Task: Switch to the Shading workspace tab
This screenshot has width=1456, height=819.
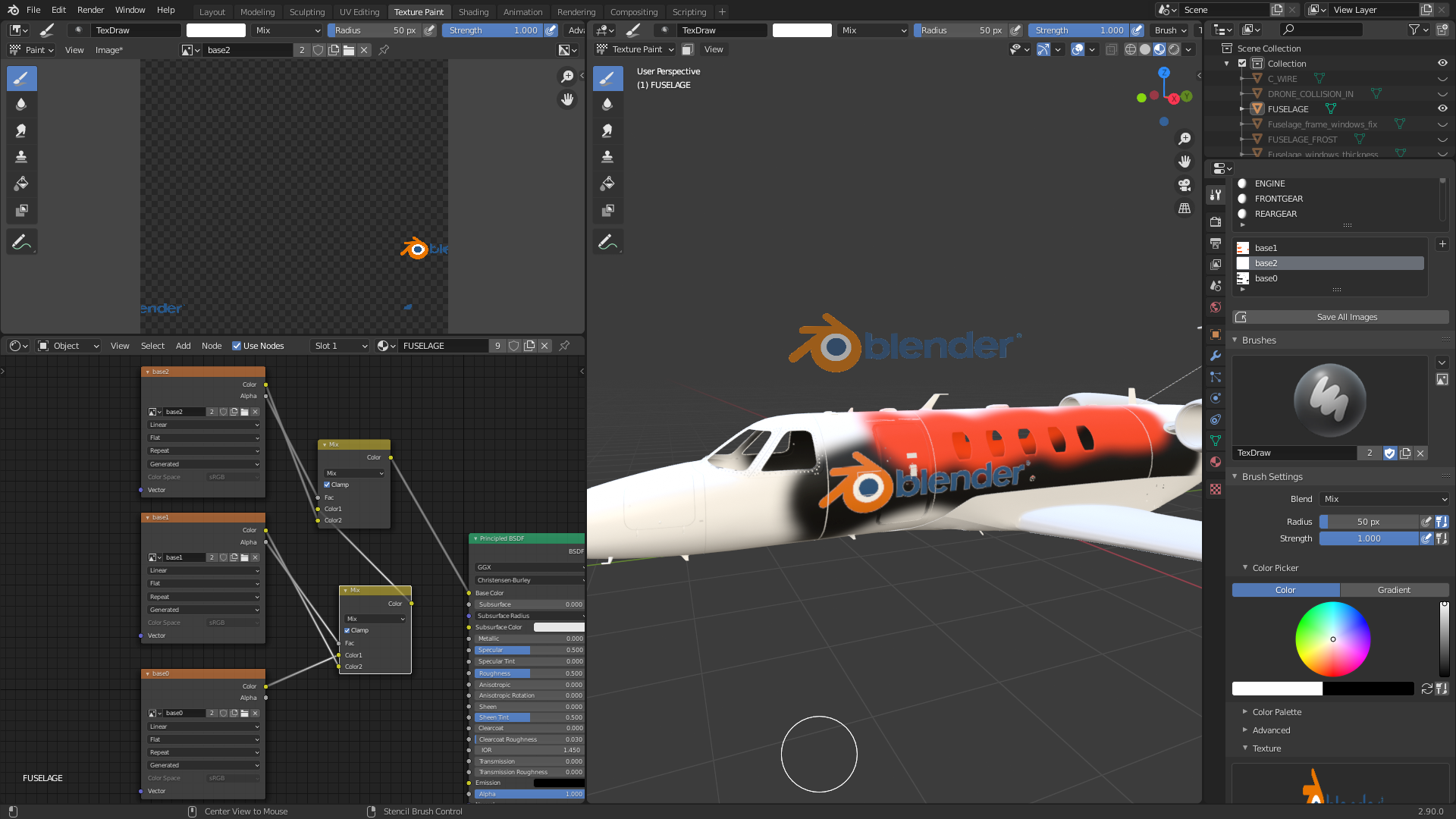Action: point(473,11)
